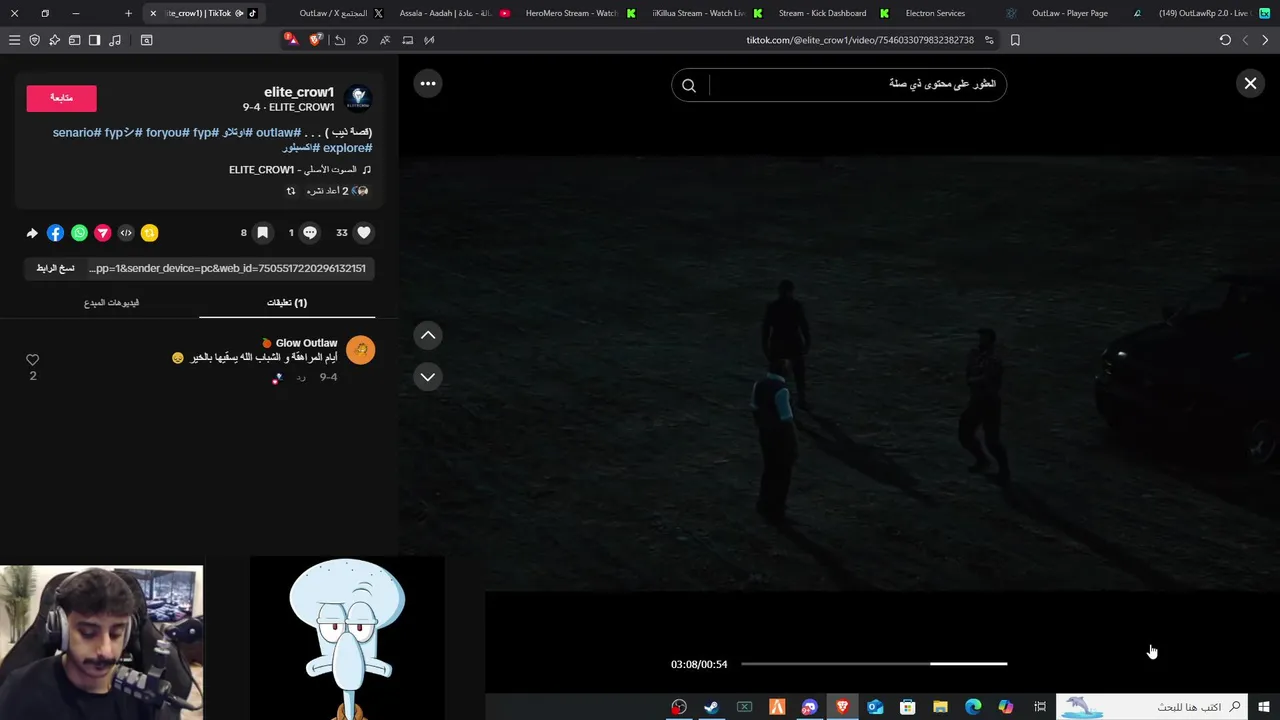The width and height of the screenshot is (1280, 720).
Task: Open Discord from the taskbar
Action: pos(809,707)
